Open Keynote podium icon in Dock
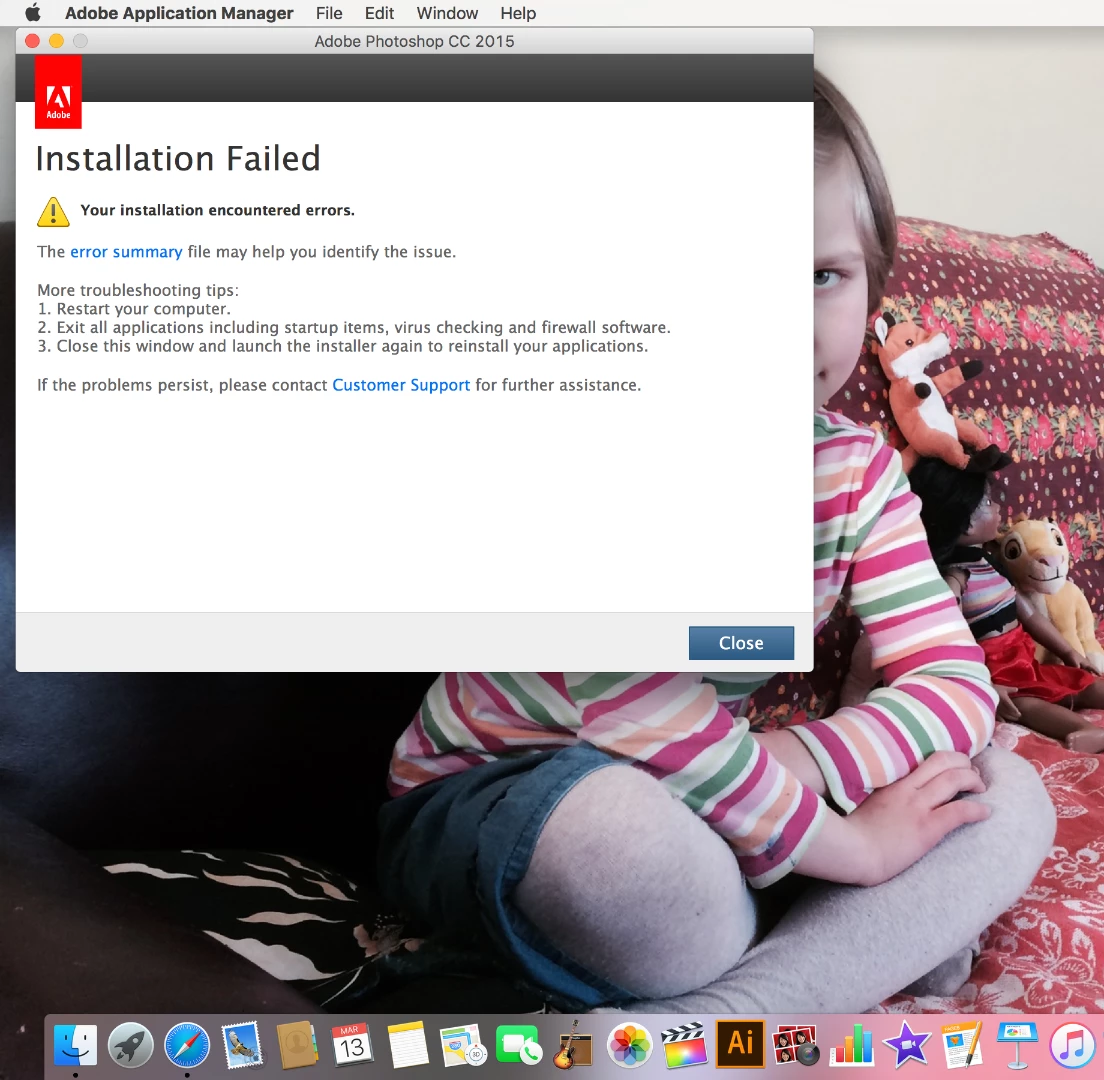This screenshot has height=1080, width=1104. point(1017,1045)
